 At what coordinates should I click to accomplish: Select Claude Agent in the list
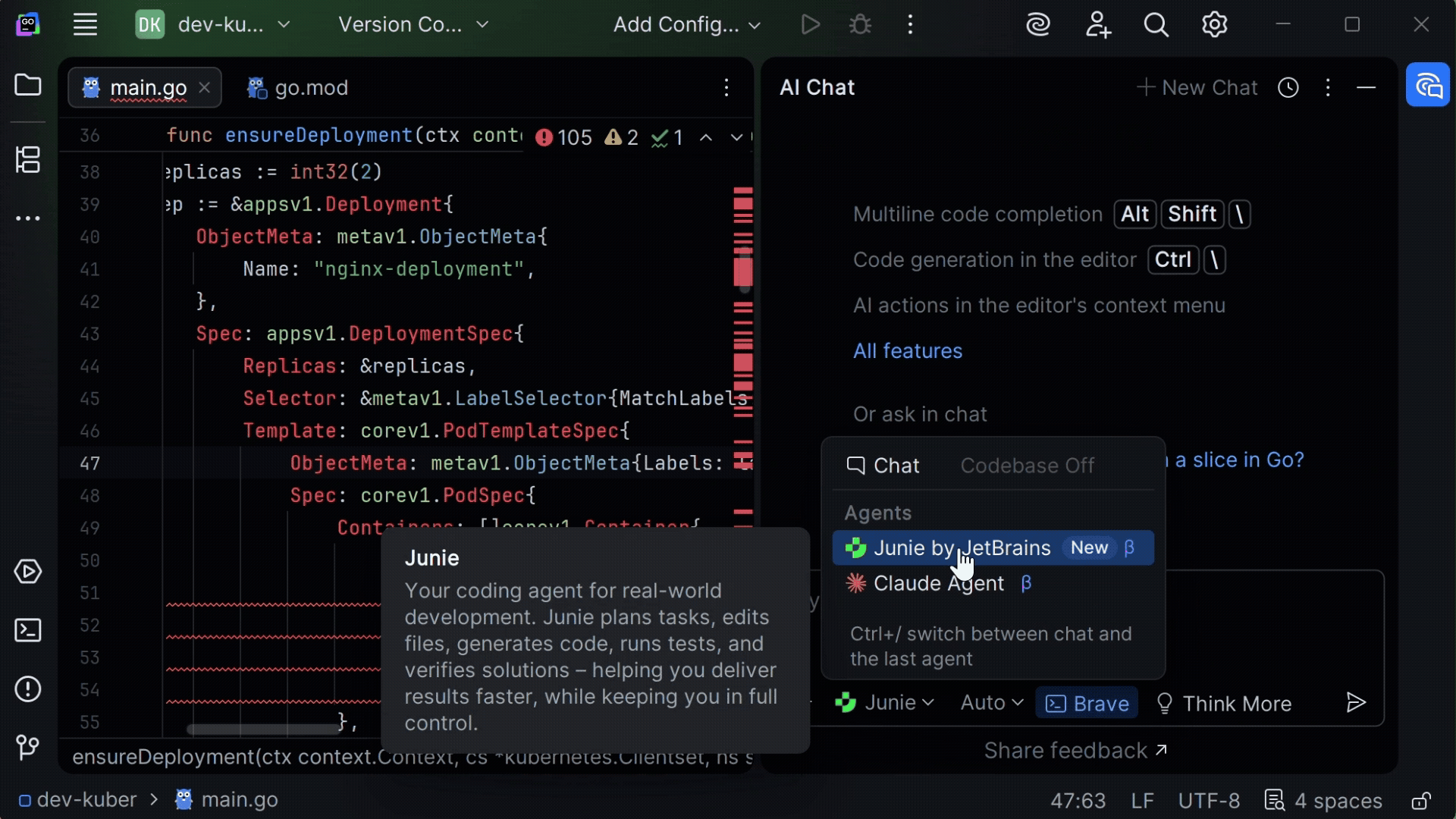click(x=993, y=583)
